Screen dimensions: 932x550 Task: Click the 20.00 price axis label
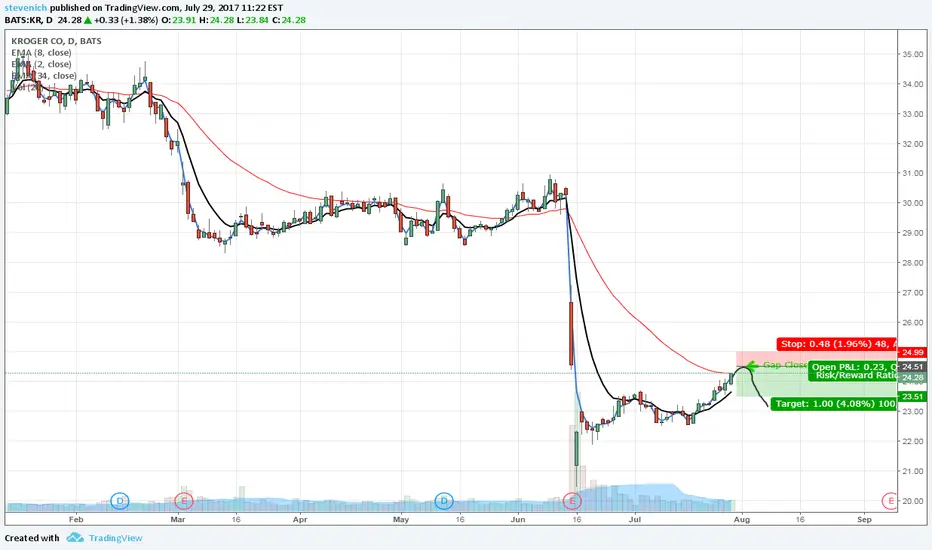pyautogui.click(x=912, y=501)
